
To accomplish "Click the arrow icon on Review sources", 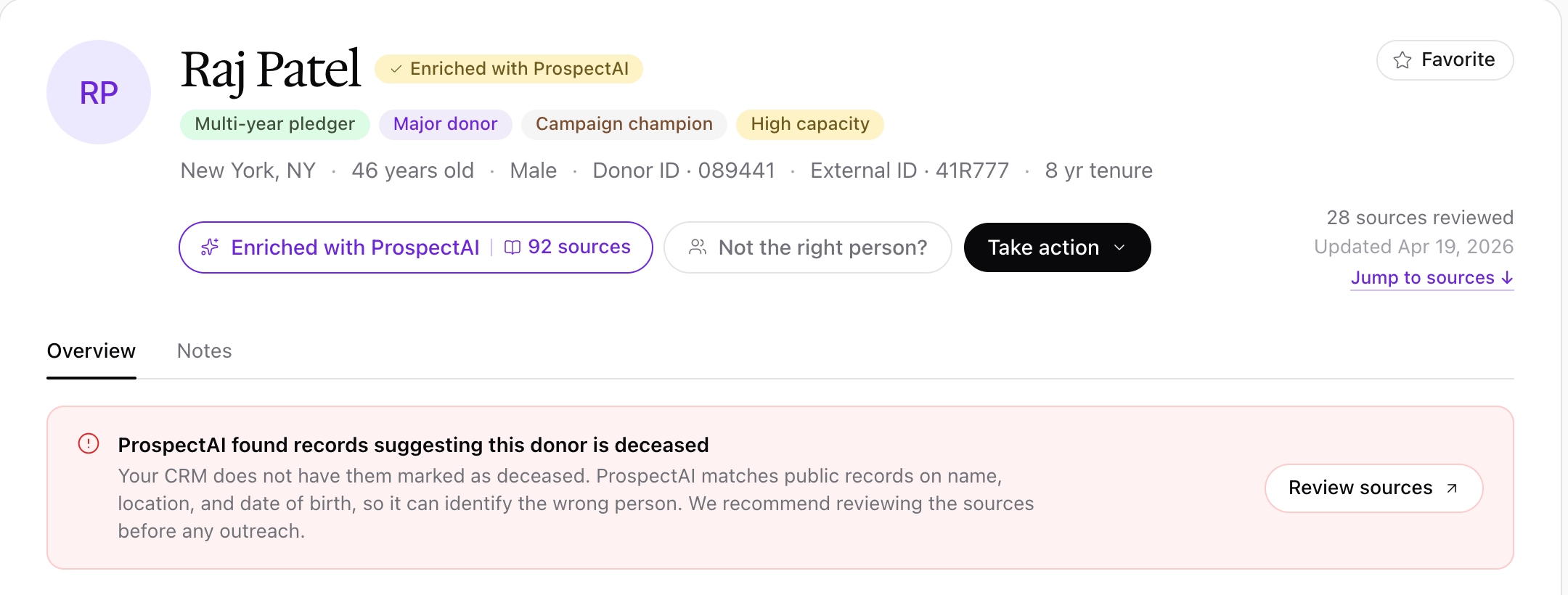I will point(1452,488).
